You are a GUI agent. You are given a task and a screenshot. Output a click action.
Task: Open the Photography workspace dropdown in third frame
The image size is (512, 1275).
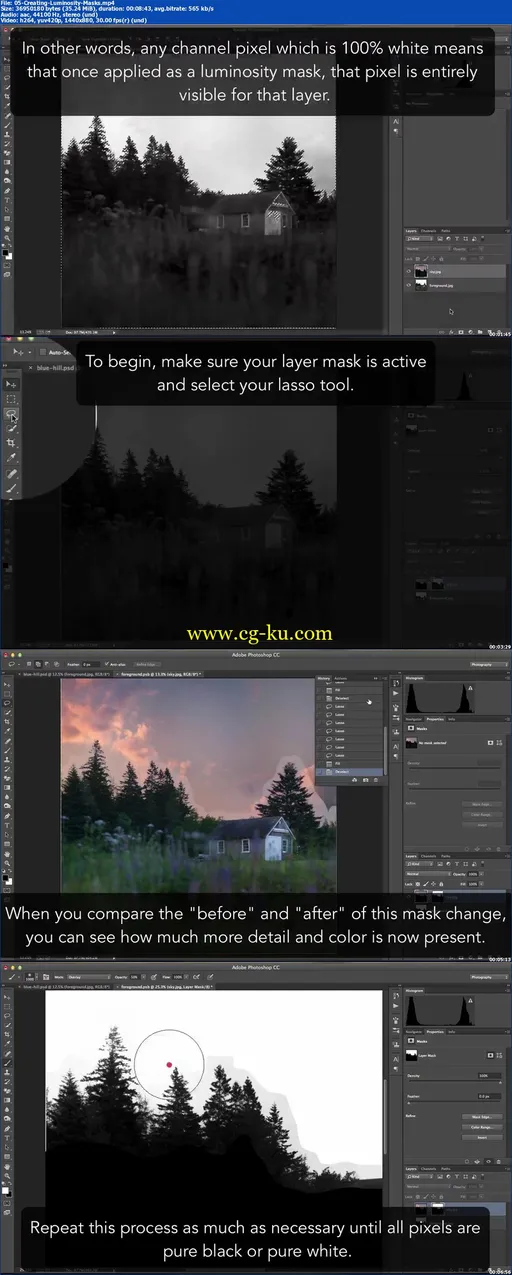point(489,664)
